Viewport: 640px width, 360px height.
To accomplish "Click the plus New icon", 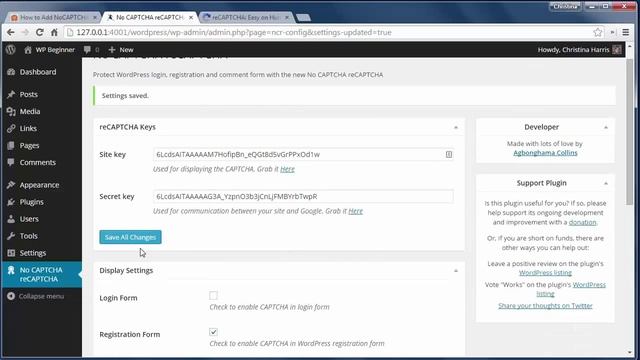I will click(x=112, y=49).
